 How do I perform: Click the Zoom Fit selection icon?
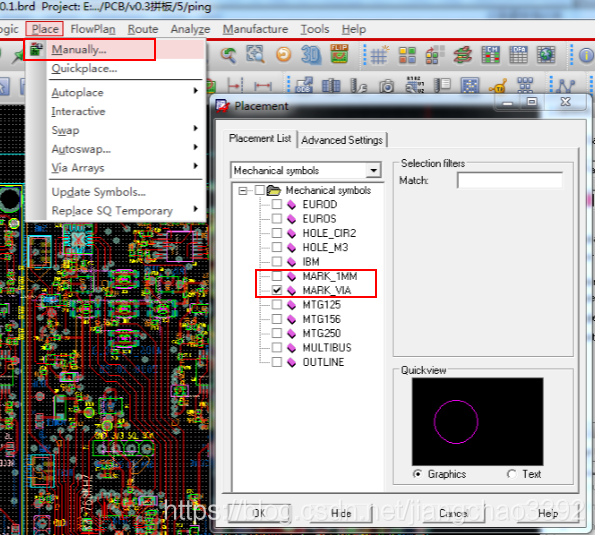[255, 54]
